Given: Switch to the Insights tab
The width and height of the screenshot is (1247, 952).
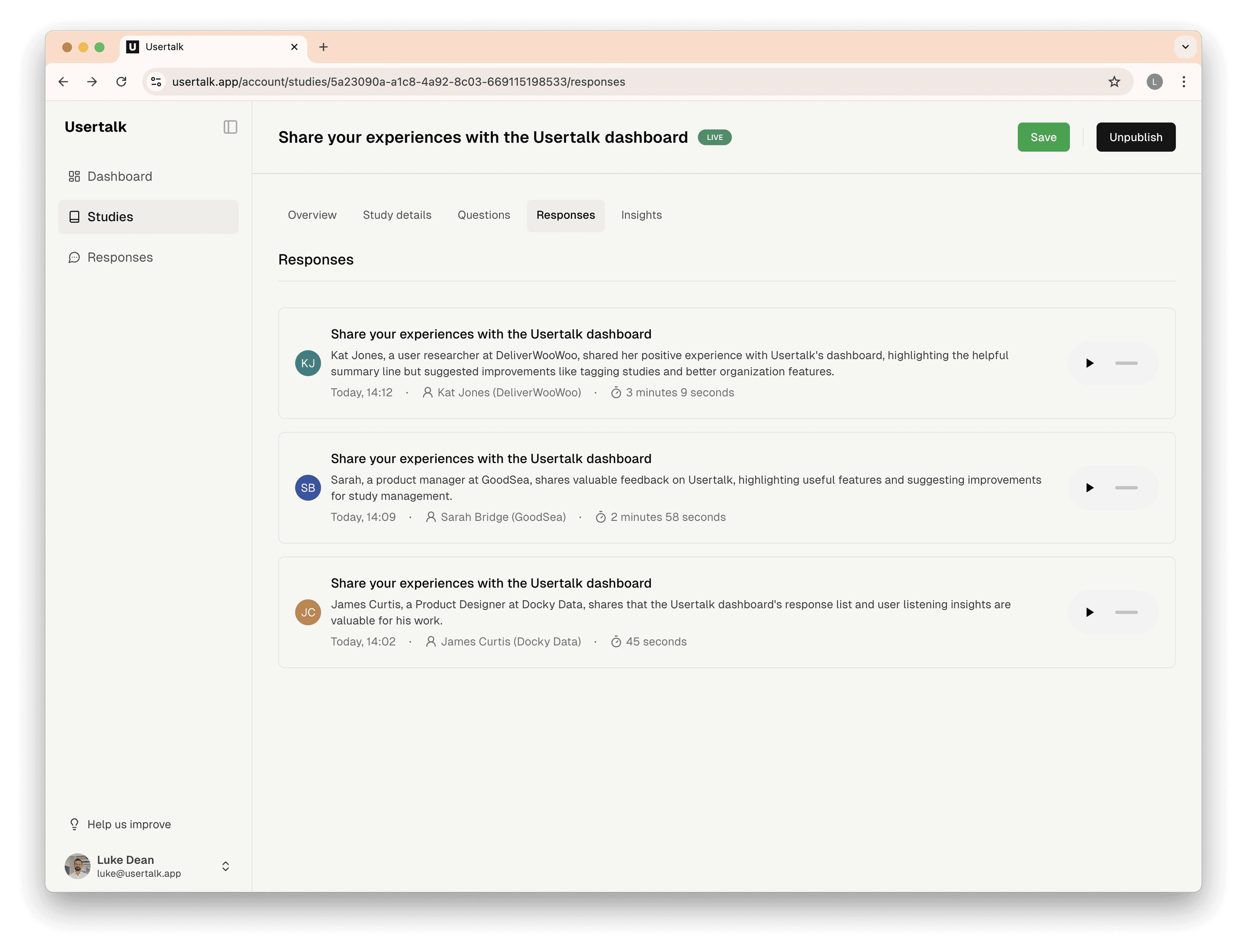Looking at the screenshot, I should tap(641, 215).
